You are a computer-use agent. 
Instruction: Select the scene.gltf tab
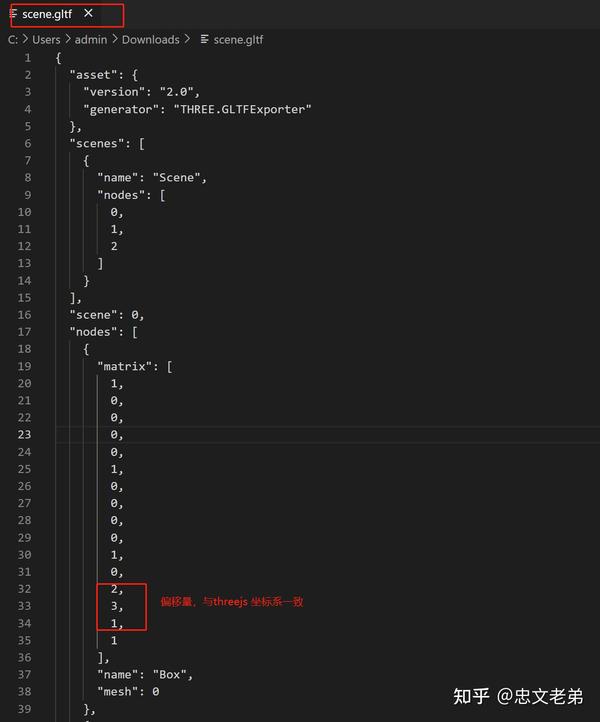[47, 14]
